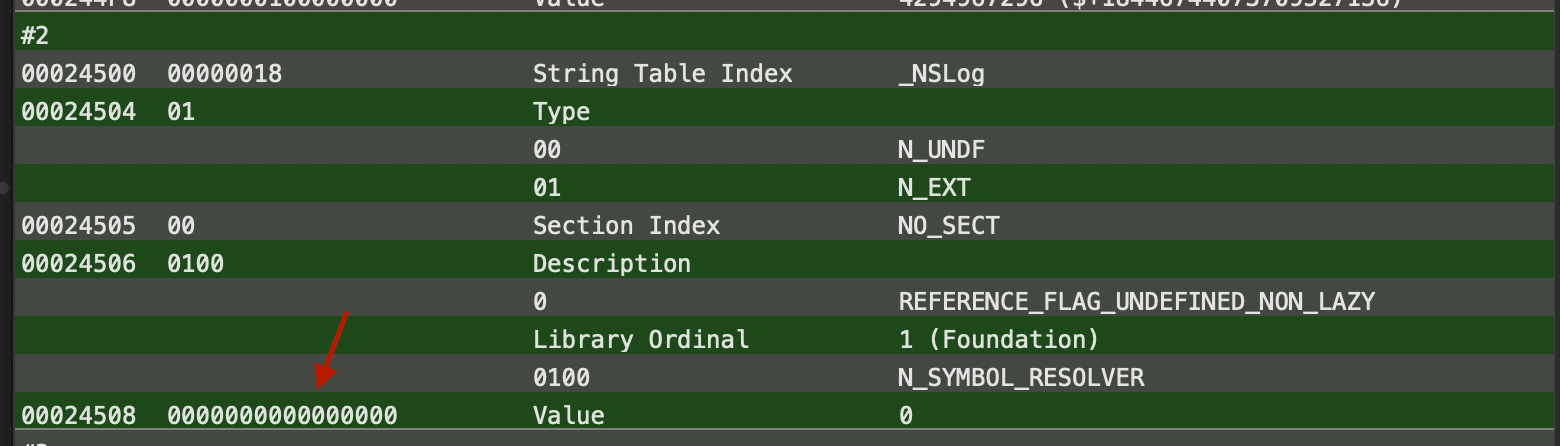Select the N_UNDF value
The height and width of the screenshot is (446, 1560).
941,150
